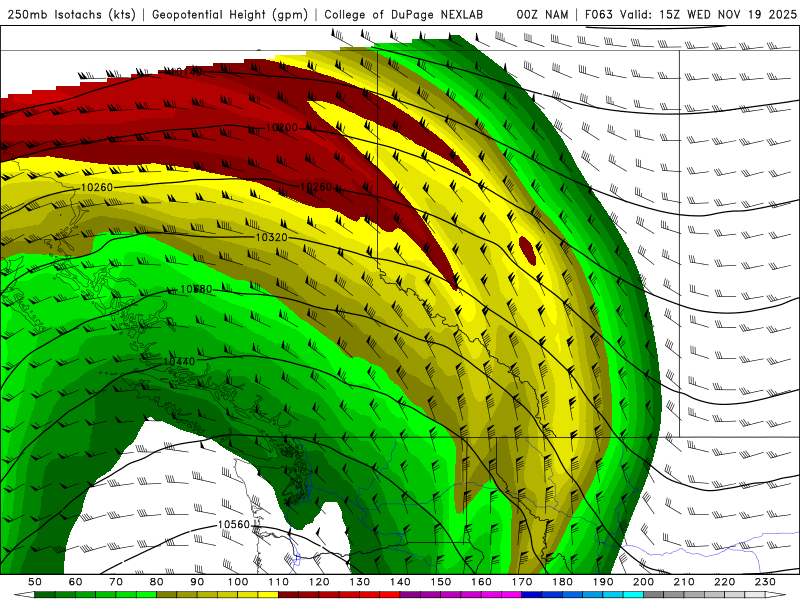The image size is (800, 600).
Task: Click the 60 value on the color scale
Action: [75, 582]
